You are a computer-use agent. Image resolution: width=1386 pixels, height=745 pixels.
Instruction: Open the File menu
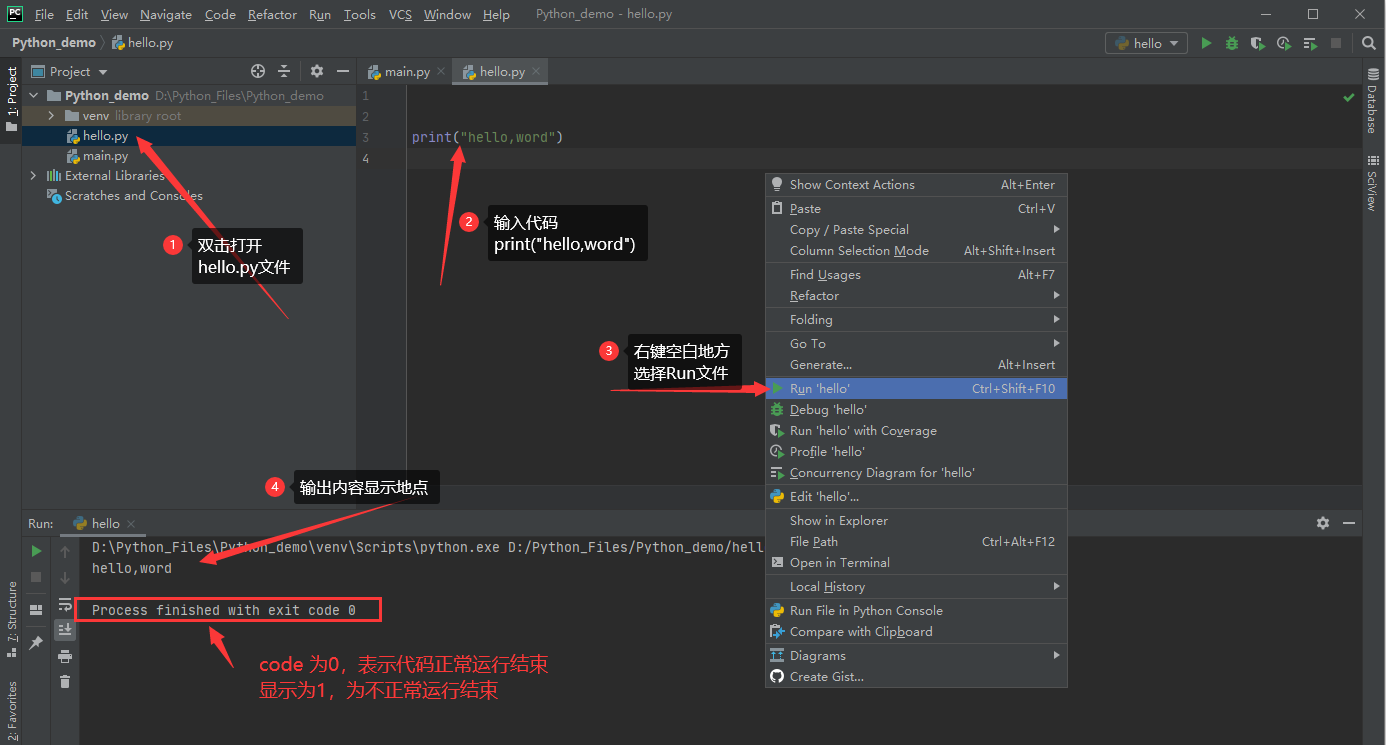pos(44,14)
